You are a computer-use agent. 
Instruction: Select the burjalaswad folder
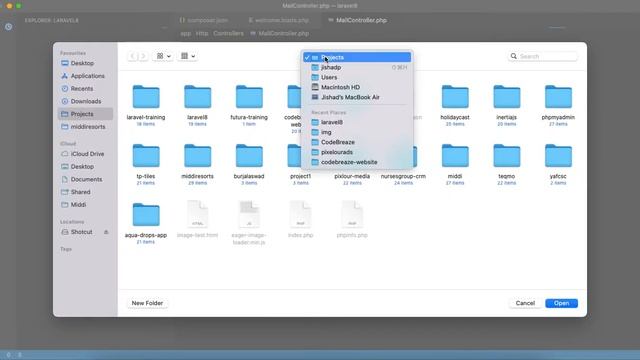coord(249,156)
